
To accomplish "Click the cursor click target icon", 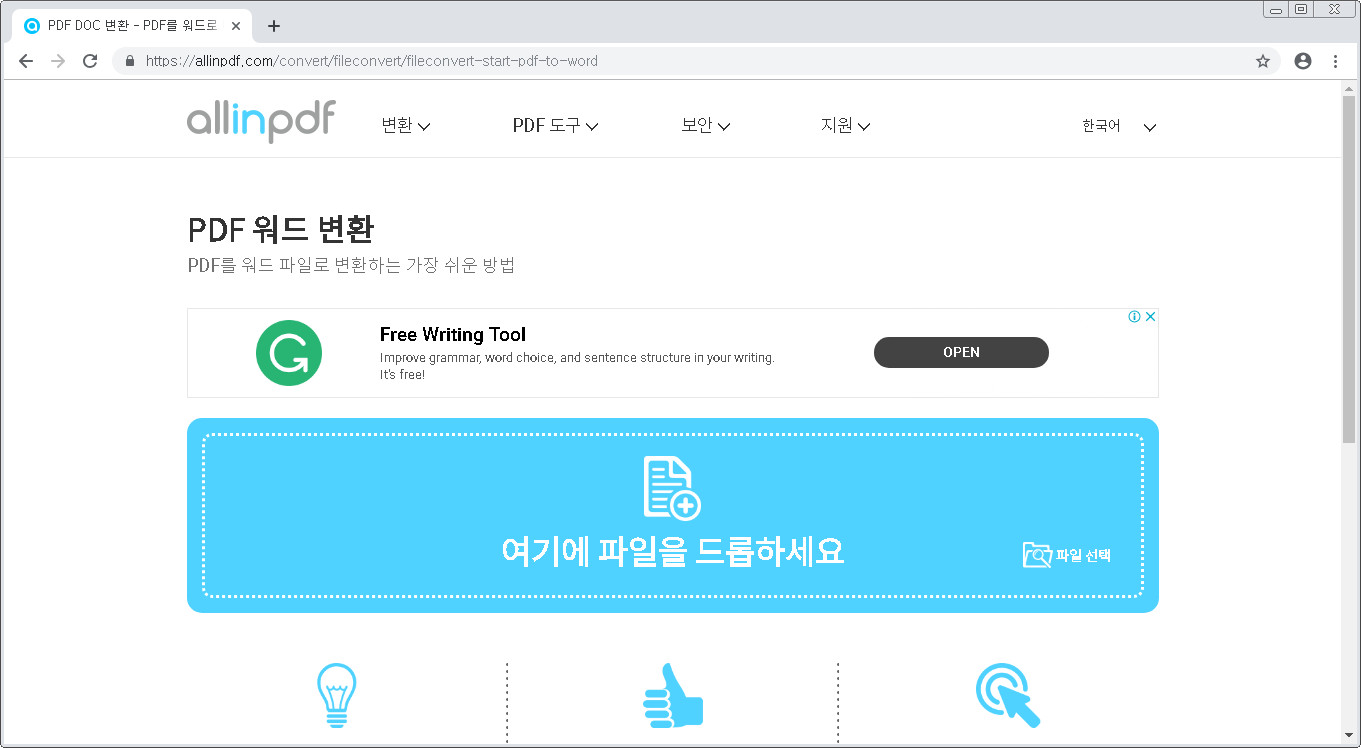I will (1008, 695).
